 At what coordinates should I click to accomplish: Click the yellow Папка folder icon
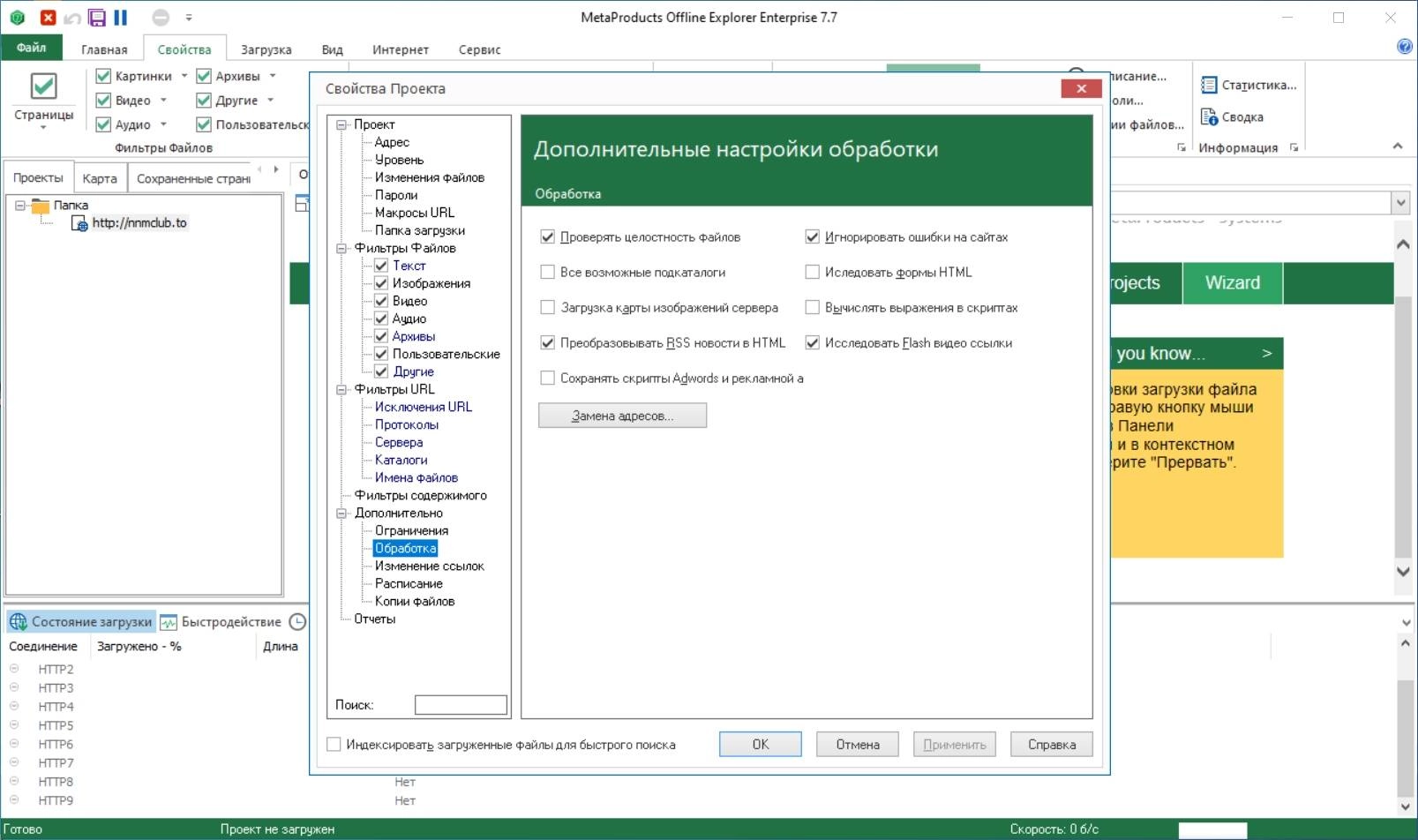pyautogui.click(x=41, y=206)
